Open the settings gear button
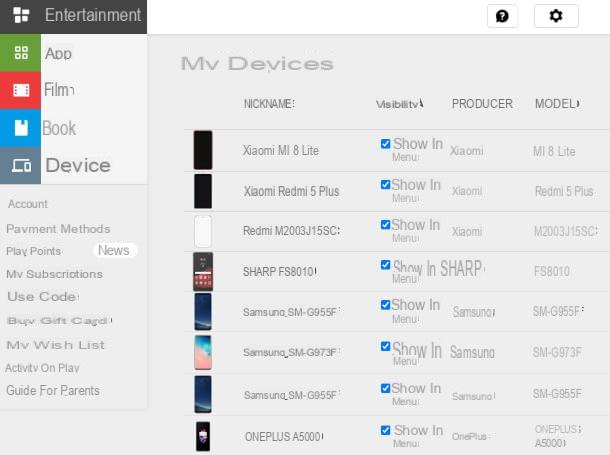 point(556,16)
